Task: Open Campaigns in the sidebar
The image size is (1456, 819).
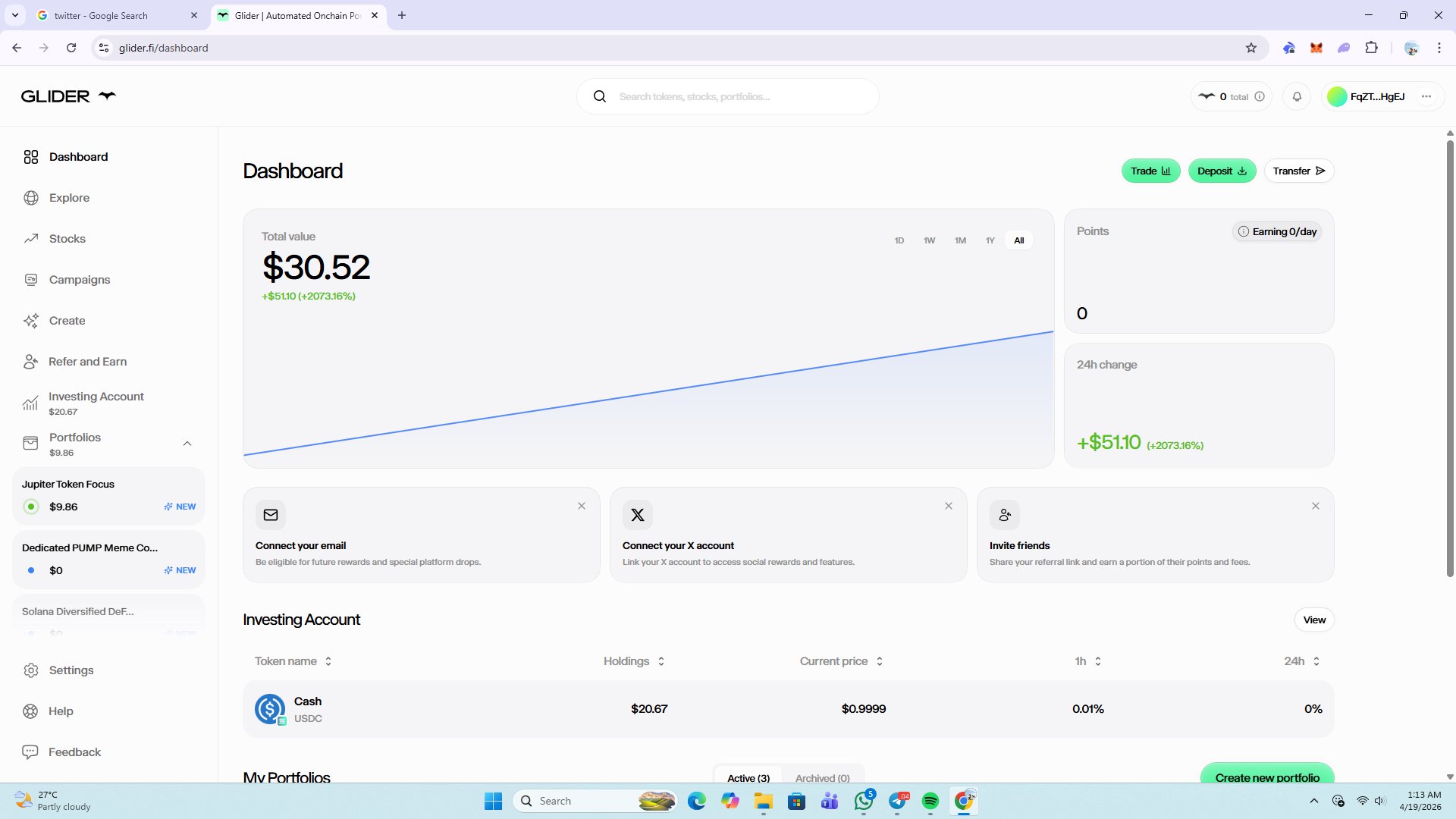Action: pos(79,280)
